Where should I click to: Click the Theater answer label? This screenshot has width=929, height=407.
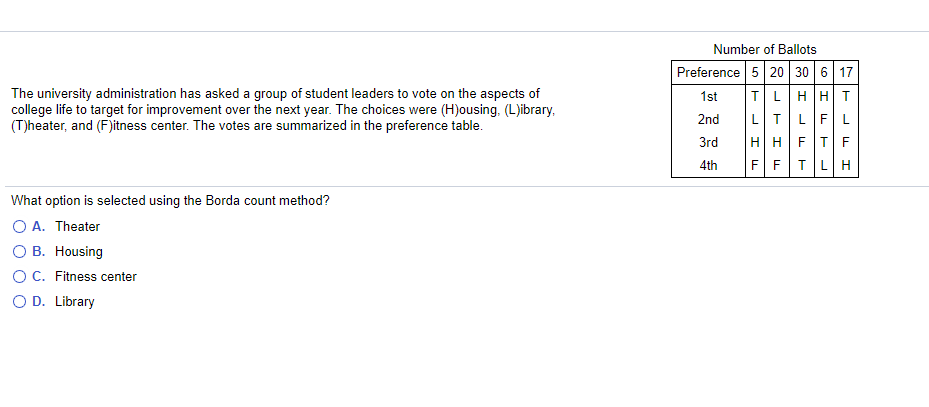[x=78, y=226]
